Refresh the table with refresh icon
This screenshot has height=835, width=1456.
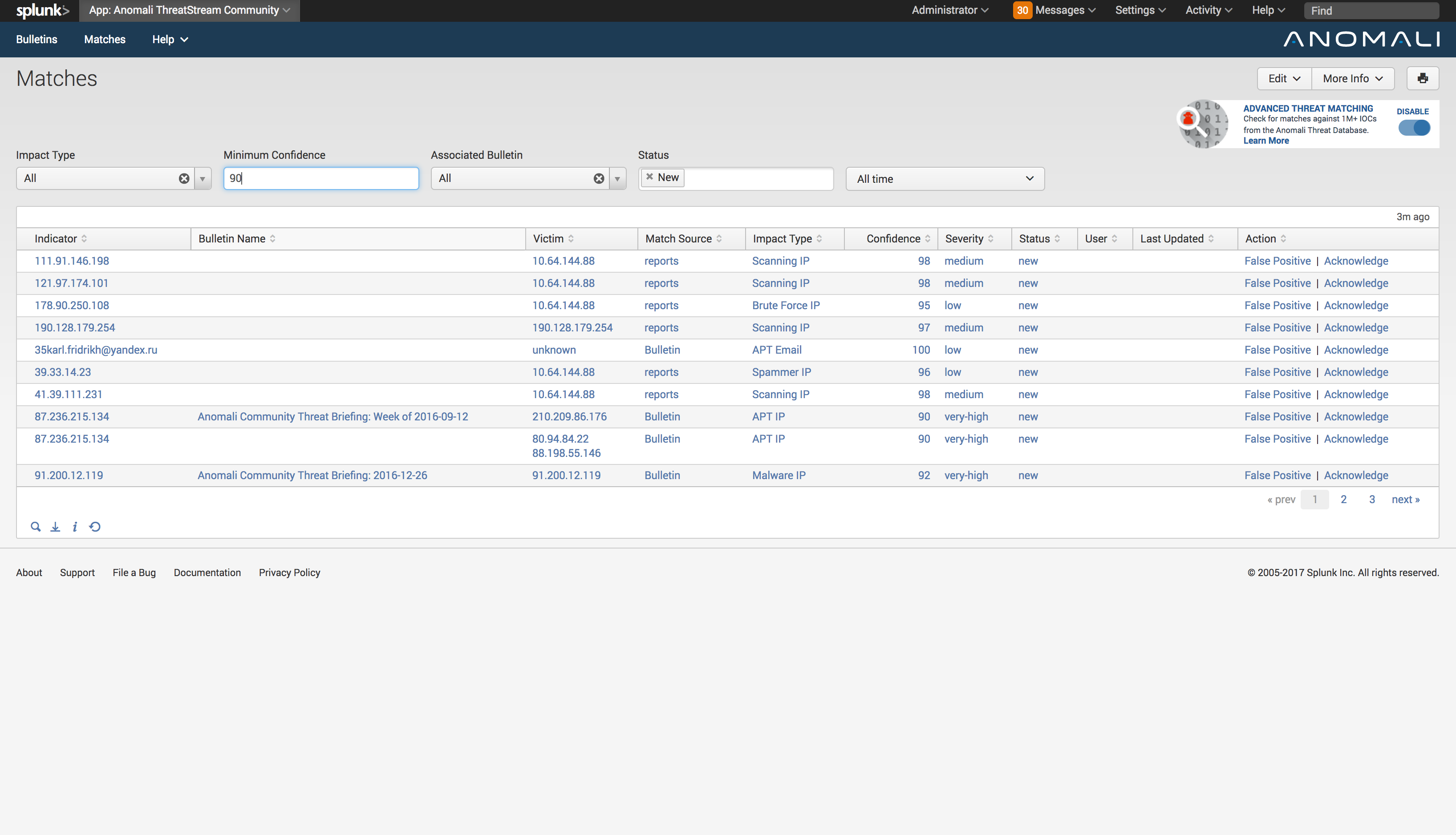[95, 526]
